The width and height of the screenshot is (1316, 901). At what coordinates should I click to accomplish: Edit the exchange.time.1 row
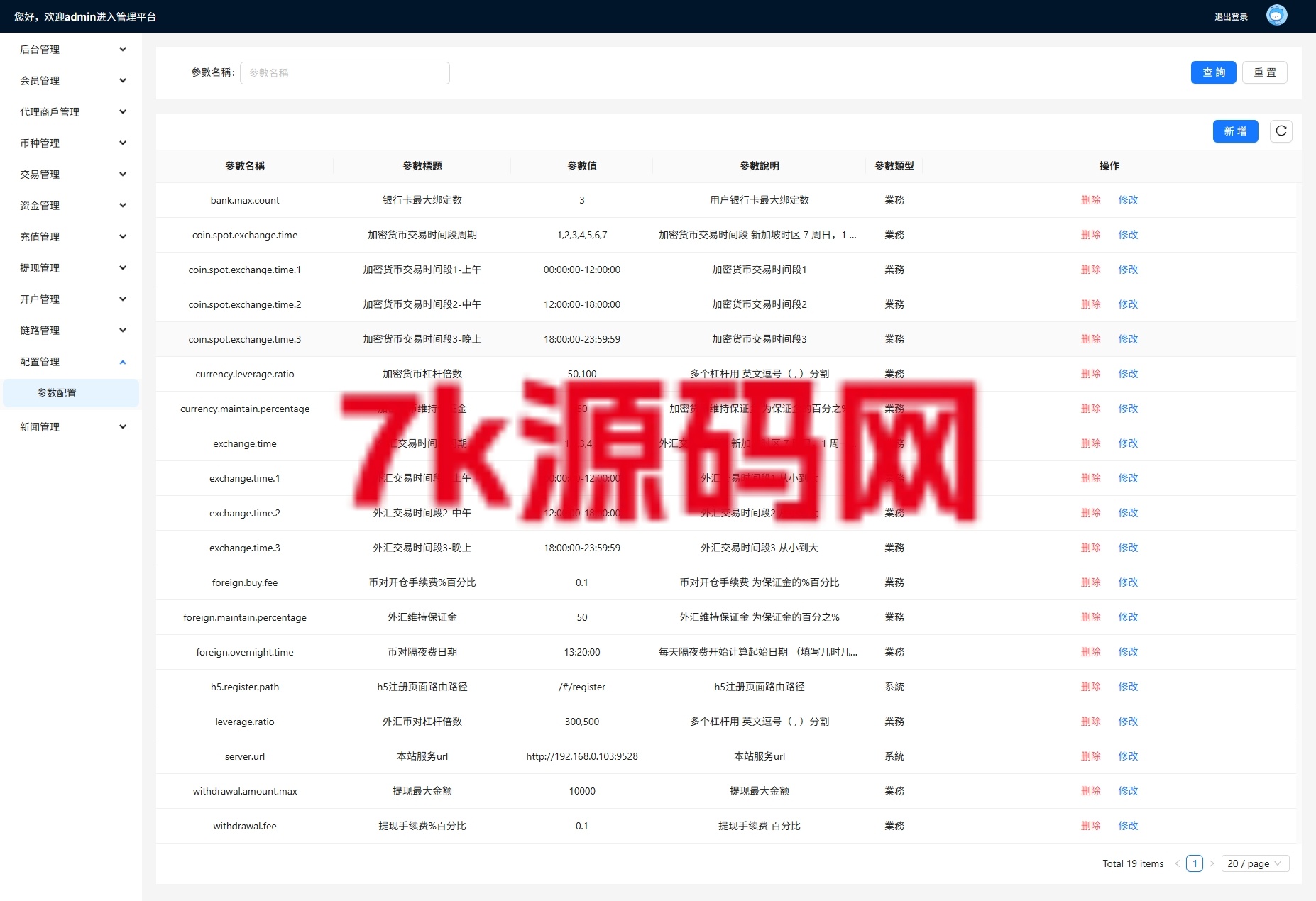(x=1128, y=478)
